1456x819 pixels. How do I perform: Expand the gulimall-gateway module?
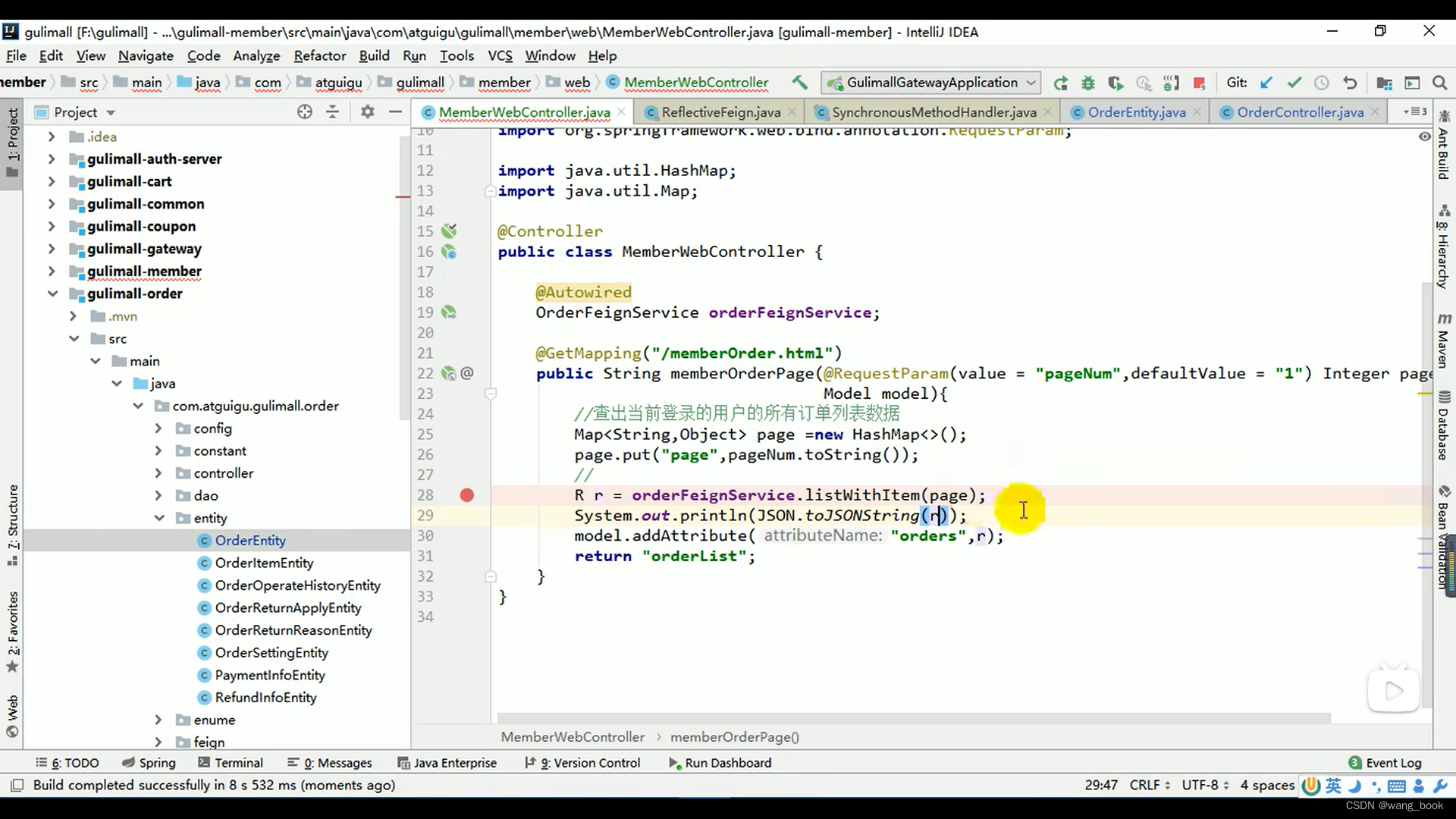[52, 249]
